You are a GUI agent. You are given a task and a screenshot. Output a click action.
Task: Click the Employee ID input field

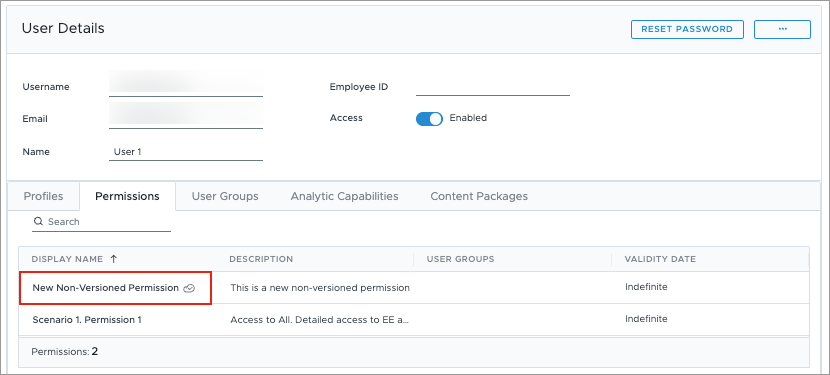pyautogui.click(x=493, y=86)
